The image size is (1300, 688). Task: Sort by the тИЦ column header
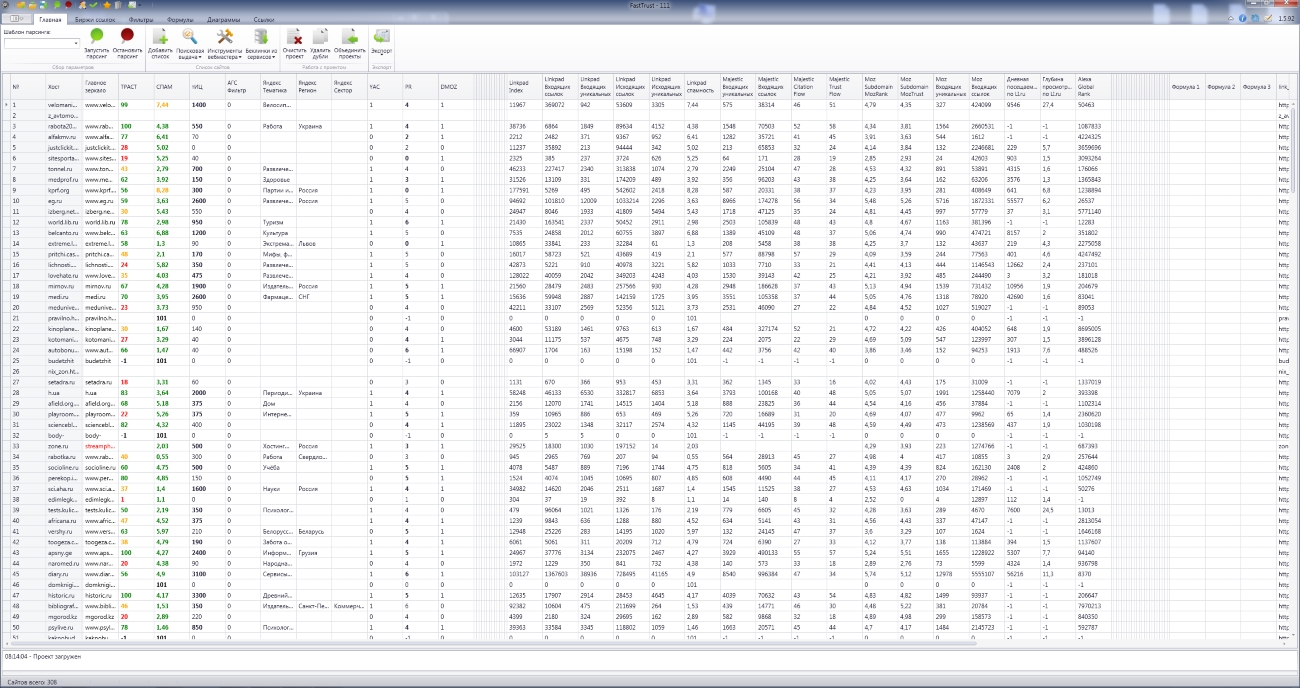(x=208, y=87)
